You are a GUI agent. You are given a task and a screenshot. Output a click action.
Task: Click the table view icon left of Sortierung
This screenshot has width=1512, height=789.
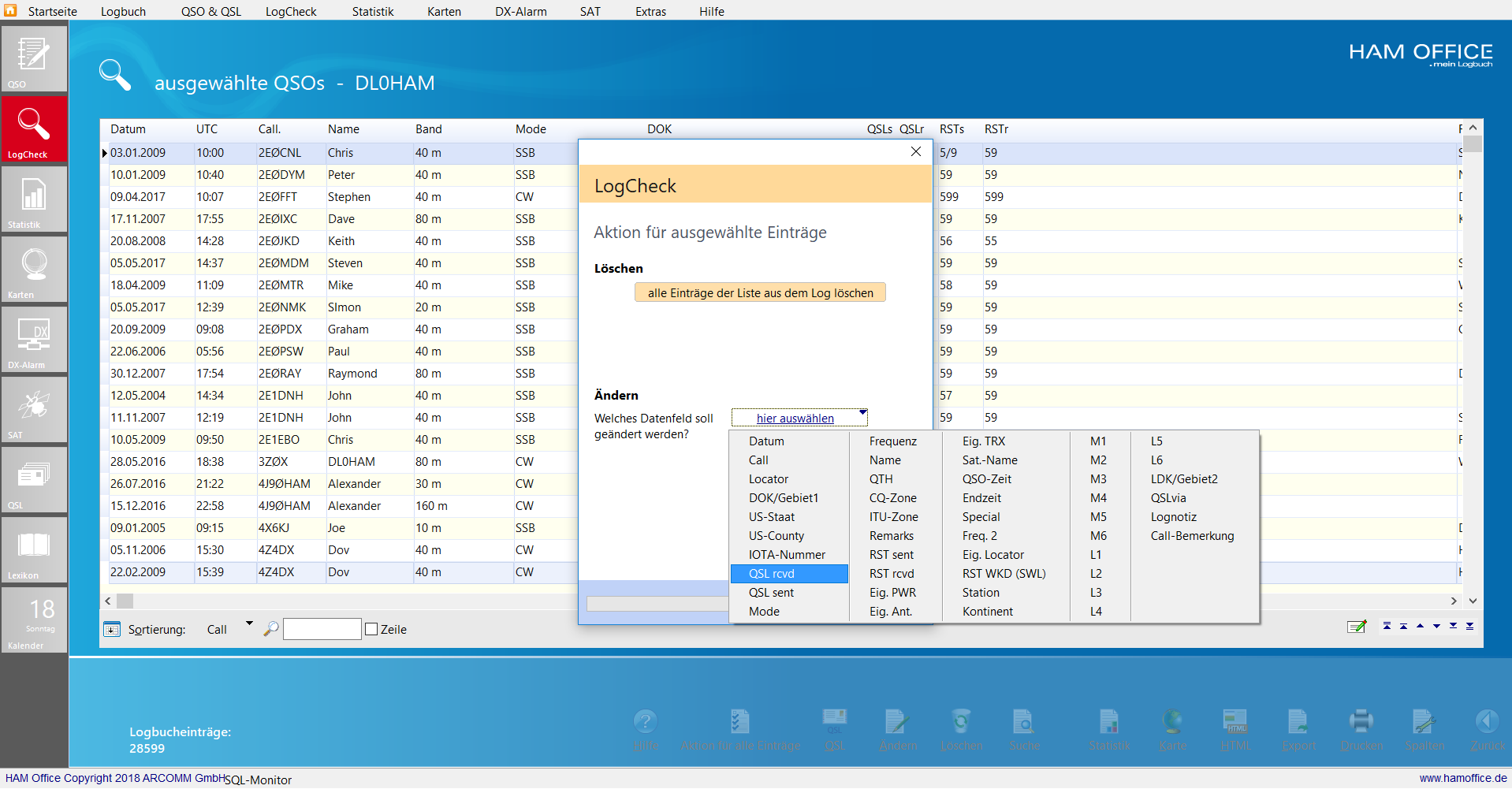pyautogui.click(x=112, y=629)
